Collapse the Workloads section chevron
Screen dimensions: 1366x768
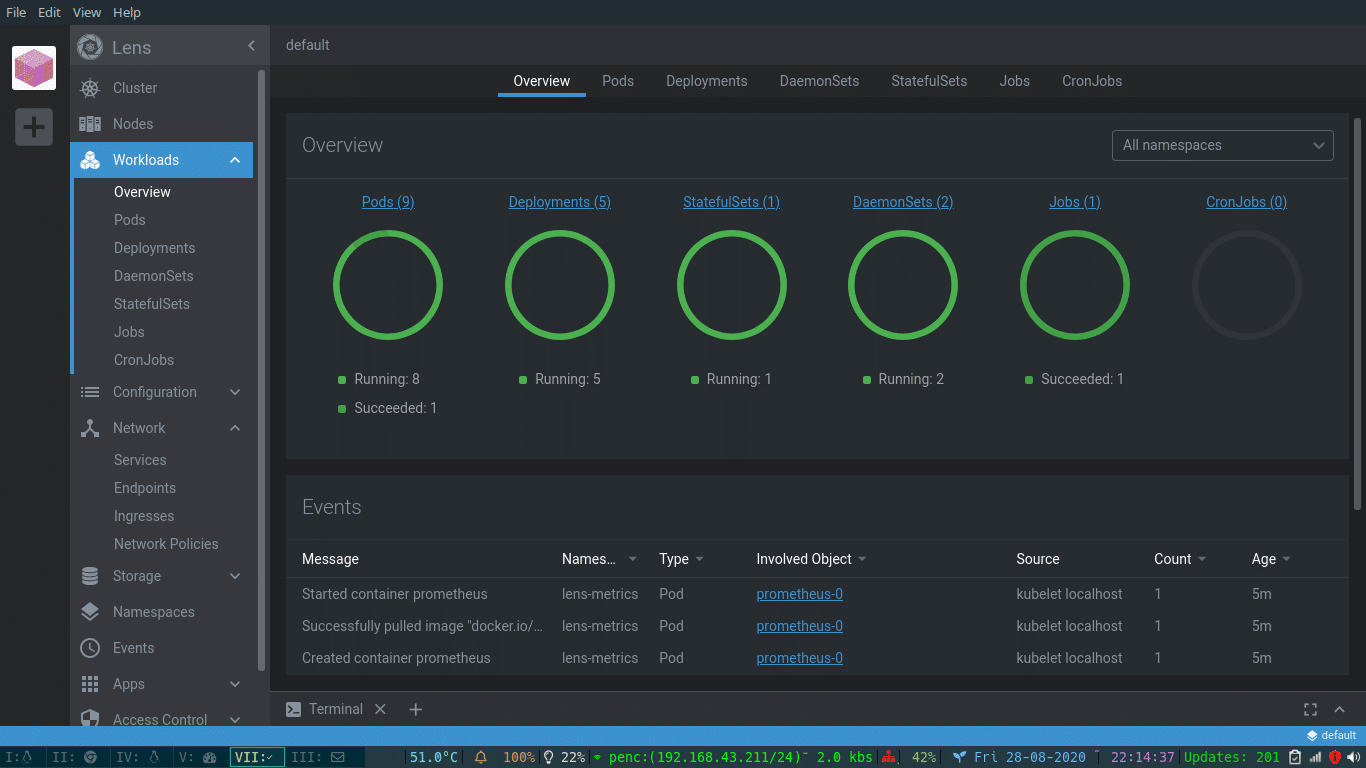click(234, 159)
